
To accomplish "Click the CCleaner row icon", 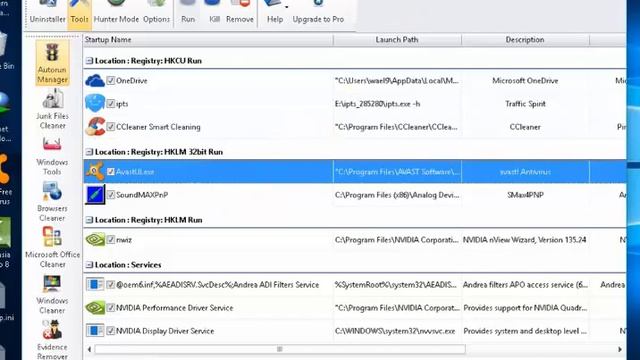I will (x=95, y=127).
